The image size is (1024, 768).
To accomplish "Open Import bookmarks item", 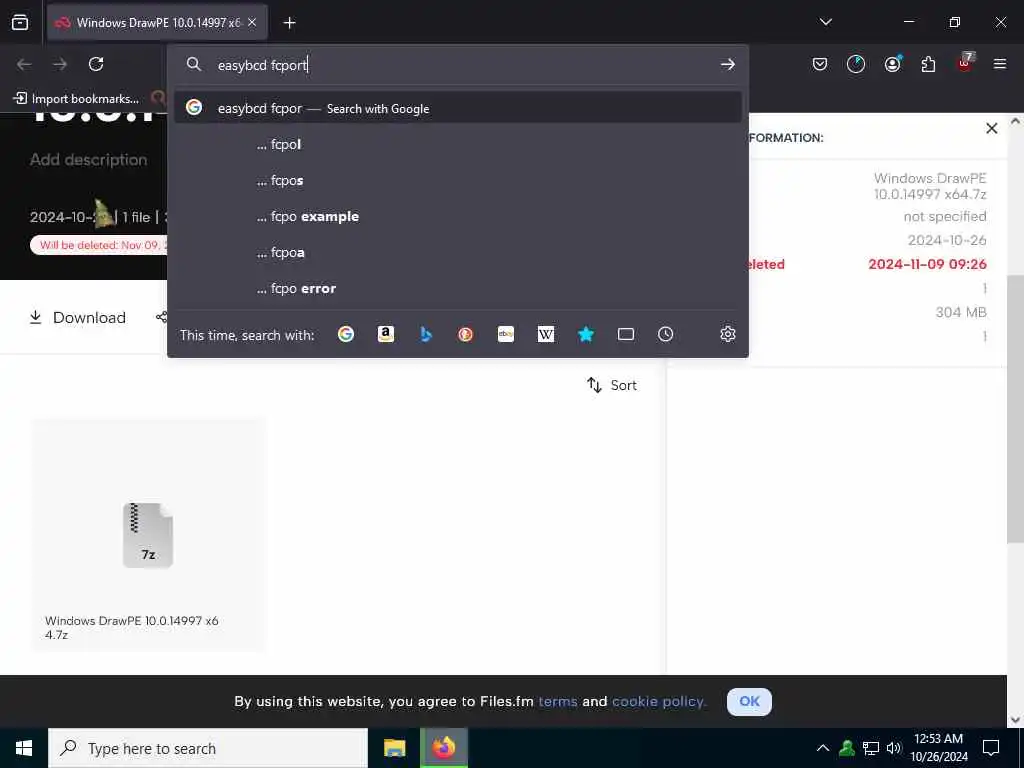I will (77, 99).
